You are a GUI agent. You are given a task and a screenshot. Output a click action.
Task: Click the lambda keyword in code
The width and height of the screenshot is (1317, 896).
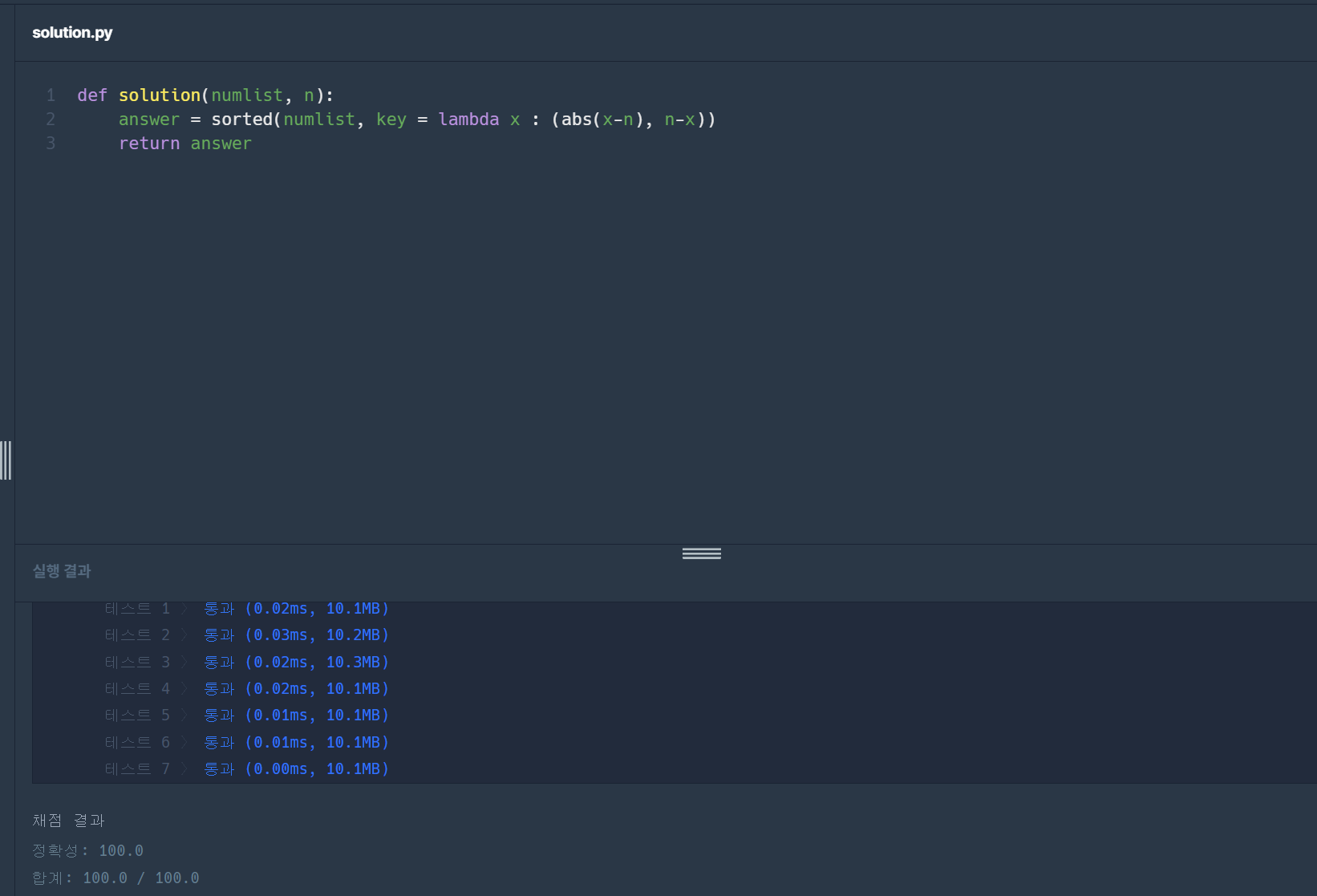pos(468,120)
